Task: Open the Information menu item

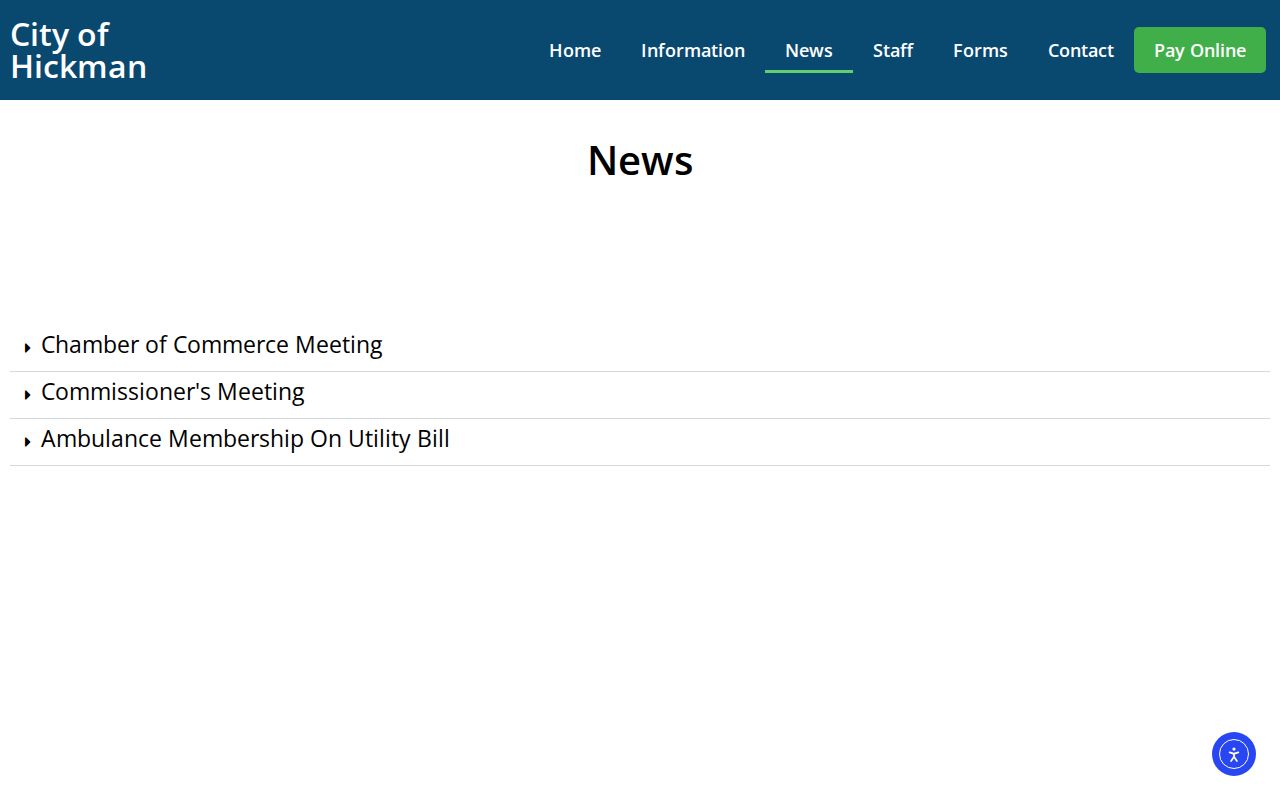Action: 693,50
